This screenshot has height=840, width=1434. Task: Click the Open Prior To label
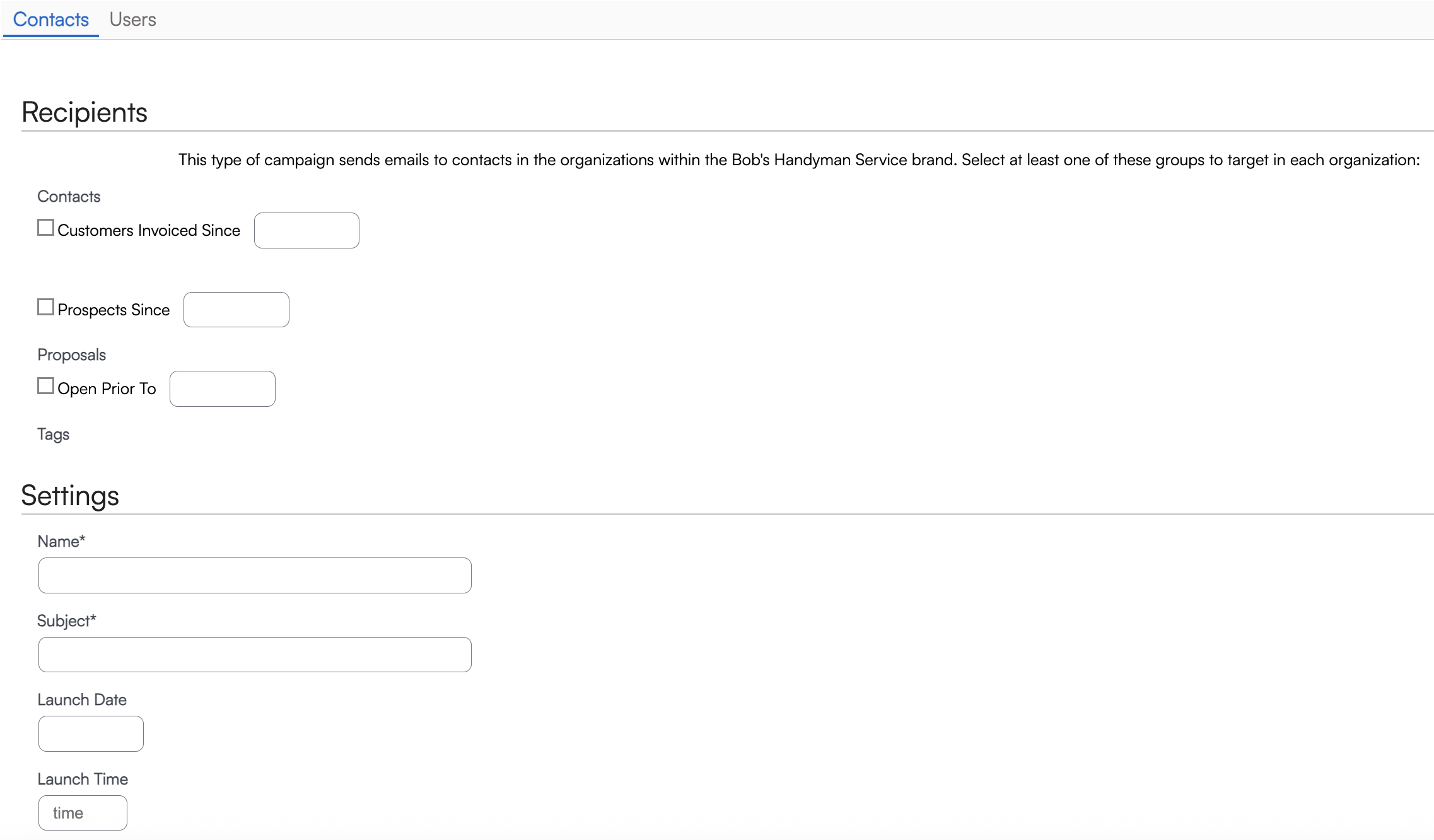[107, 389]
